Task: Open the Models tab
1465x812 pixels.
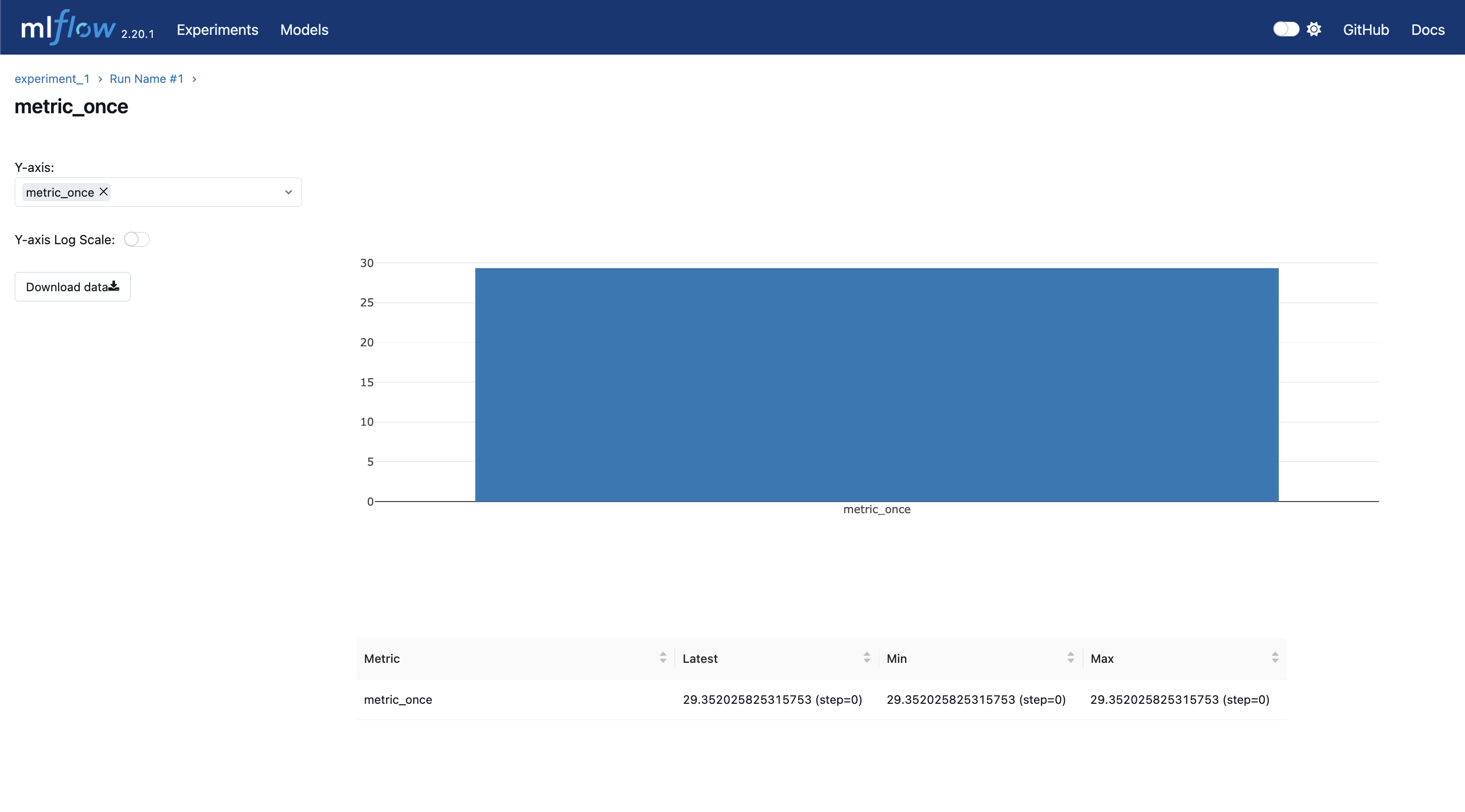Action: (304, 29)
